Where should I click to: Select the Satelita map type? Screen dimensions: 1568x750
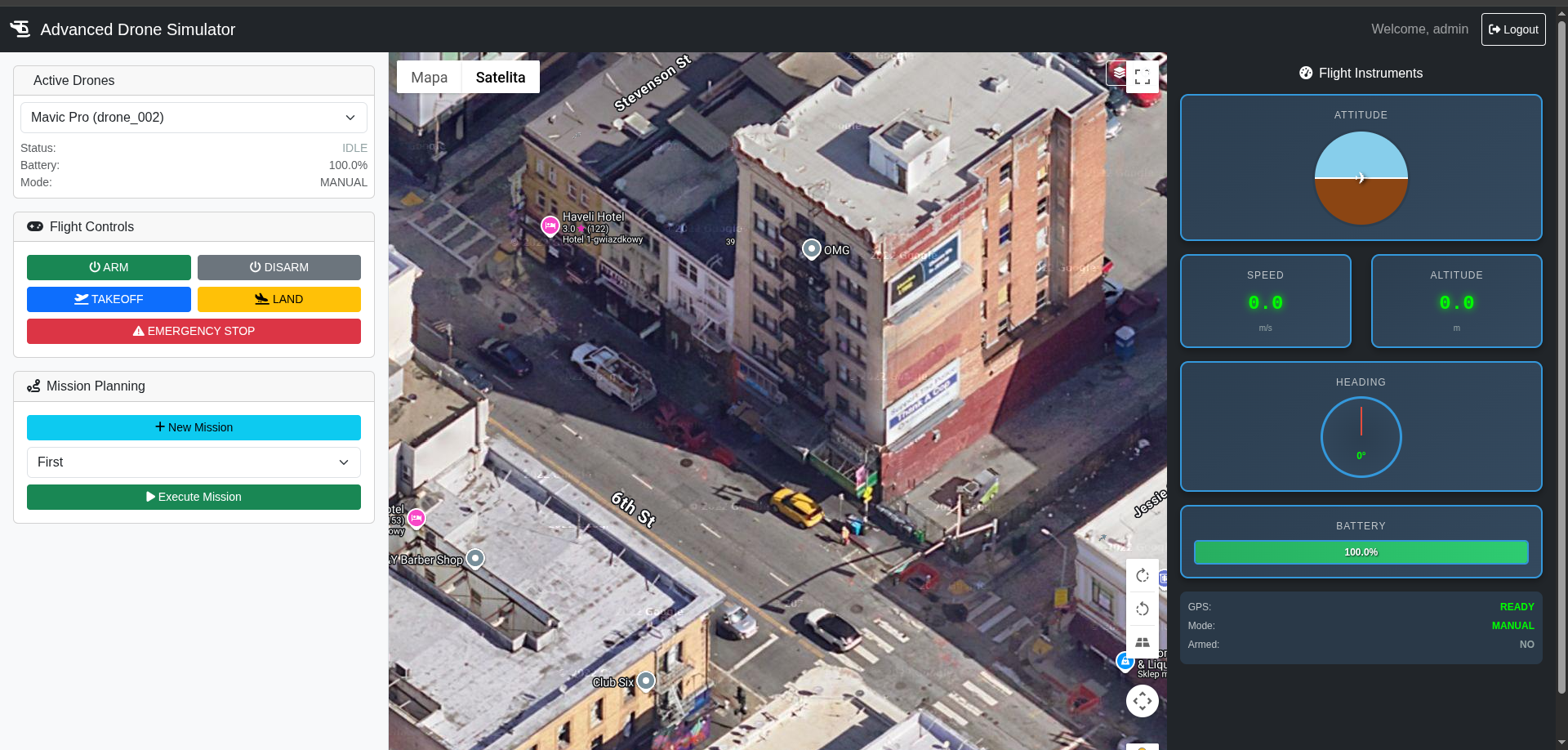click(x=500, y=78)
